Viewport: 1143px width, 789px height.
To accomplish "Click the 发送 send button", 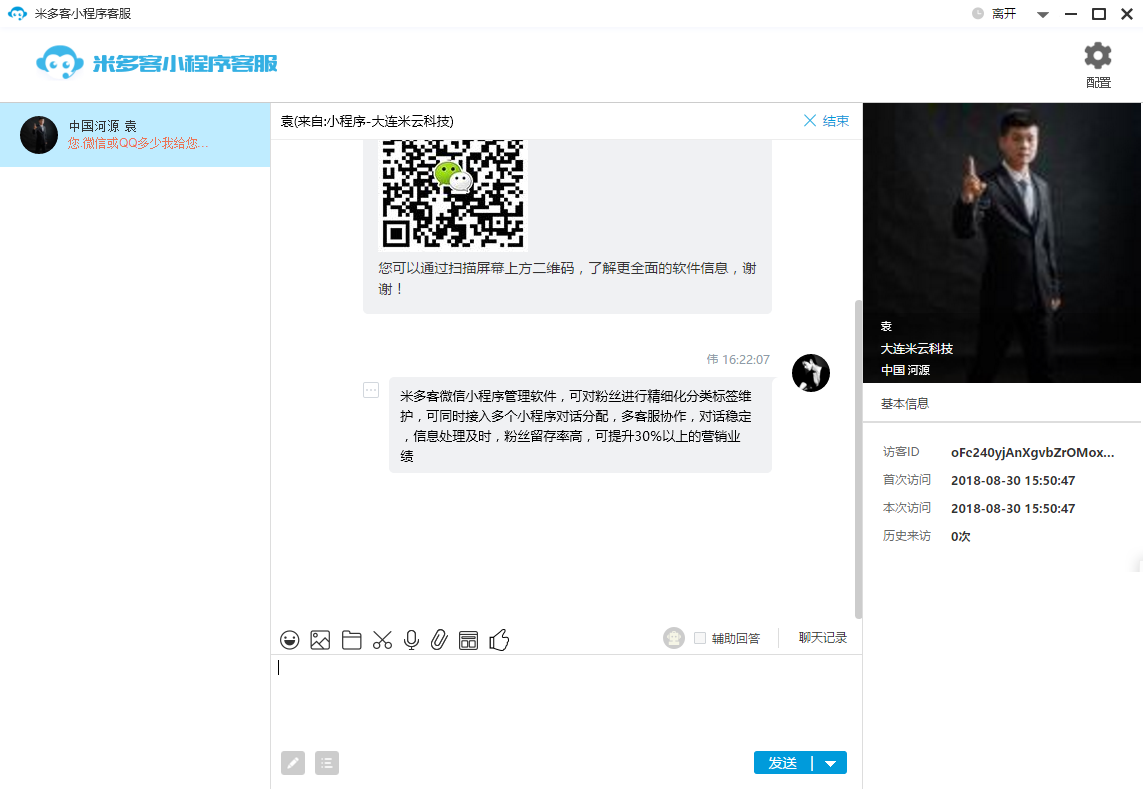I will pyautogui.click(x=782, y=764).
